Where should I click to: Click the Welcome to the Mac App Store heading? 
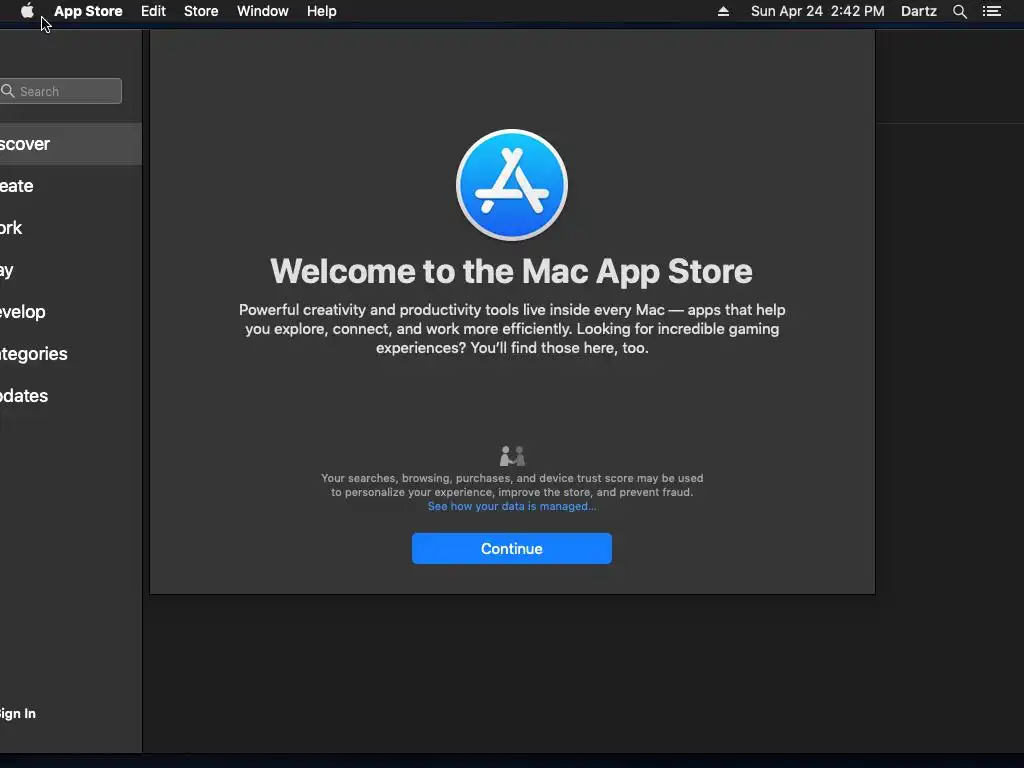click(x=511, y=271)
